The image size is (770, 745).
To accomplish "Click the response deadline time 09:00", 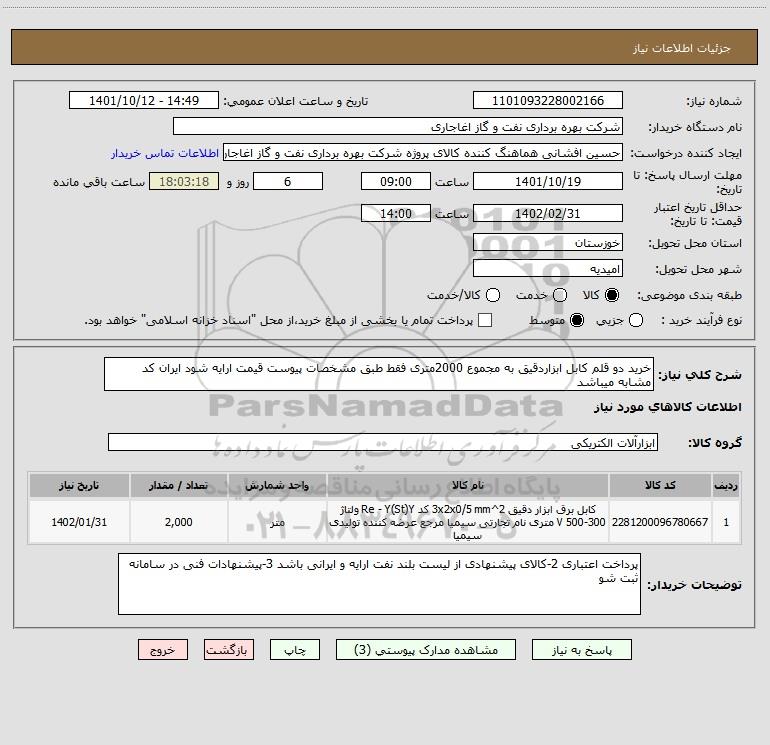I will coord(396,181).
